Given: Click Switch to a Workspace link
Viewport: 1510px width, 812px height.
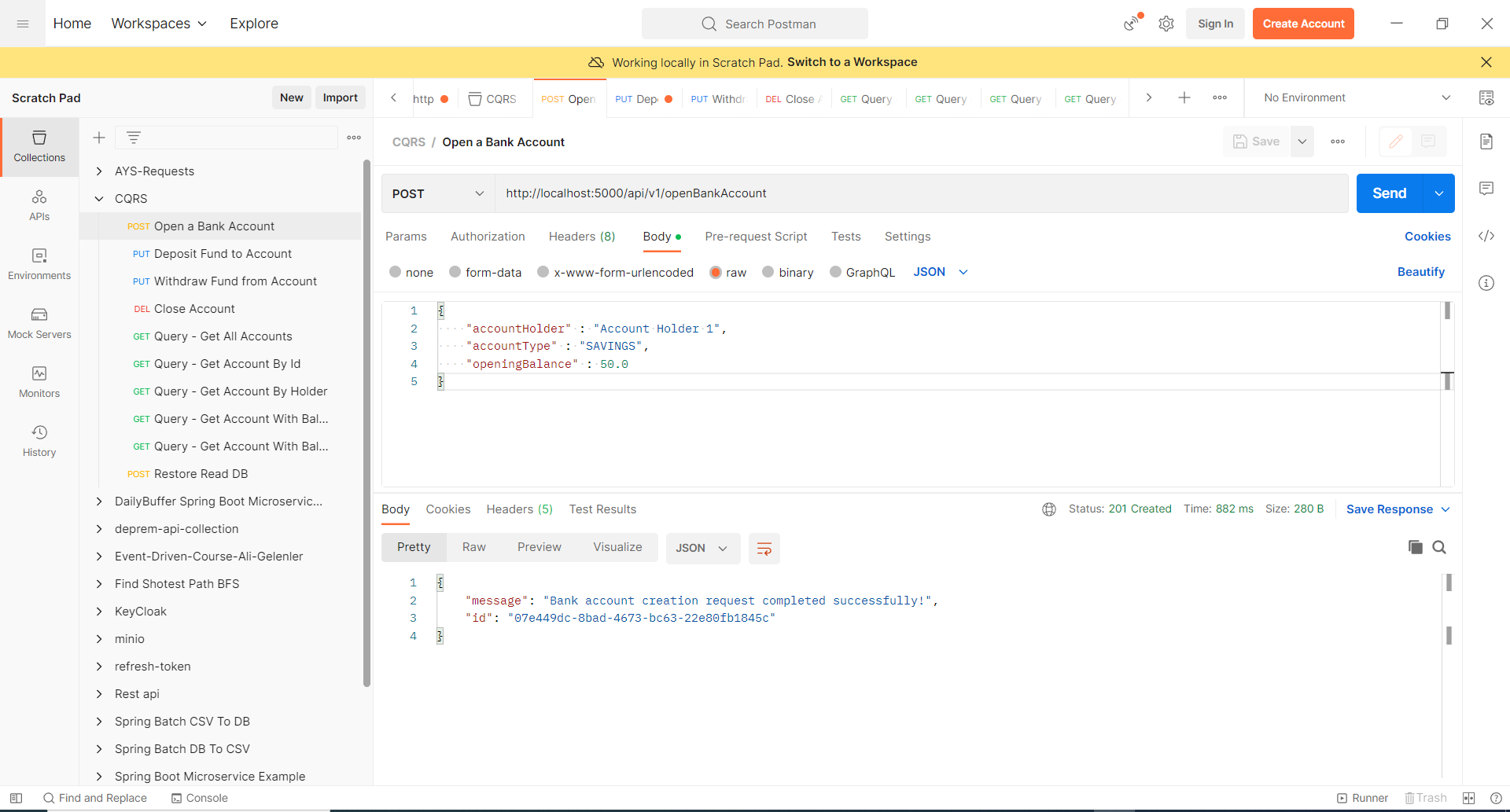Looking at the screenshot, I should [x=852, y=62].
